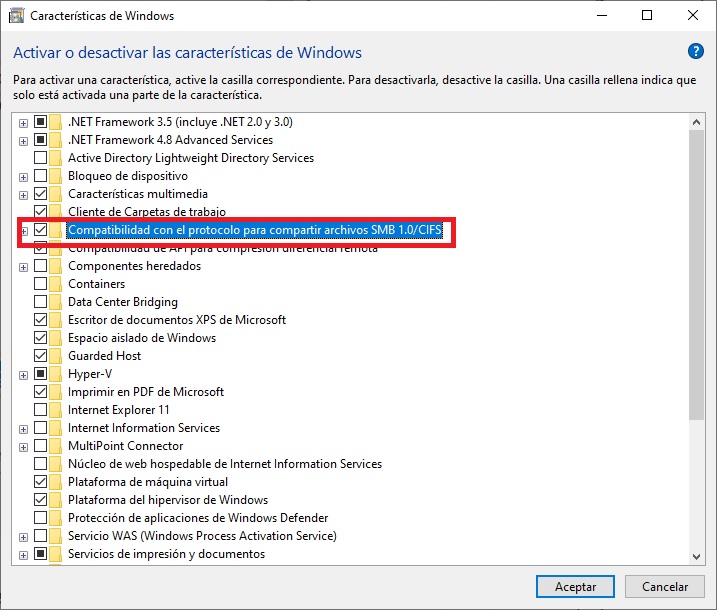Click the Internet Explorer 11 folder icon
Viewport: 717px width, 610px height.
(x=56, y=410)
